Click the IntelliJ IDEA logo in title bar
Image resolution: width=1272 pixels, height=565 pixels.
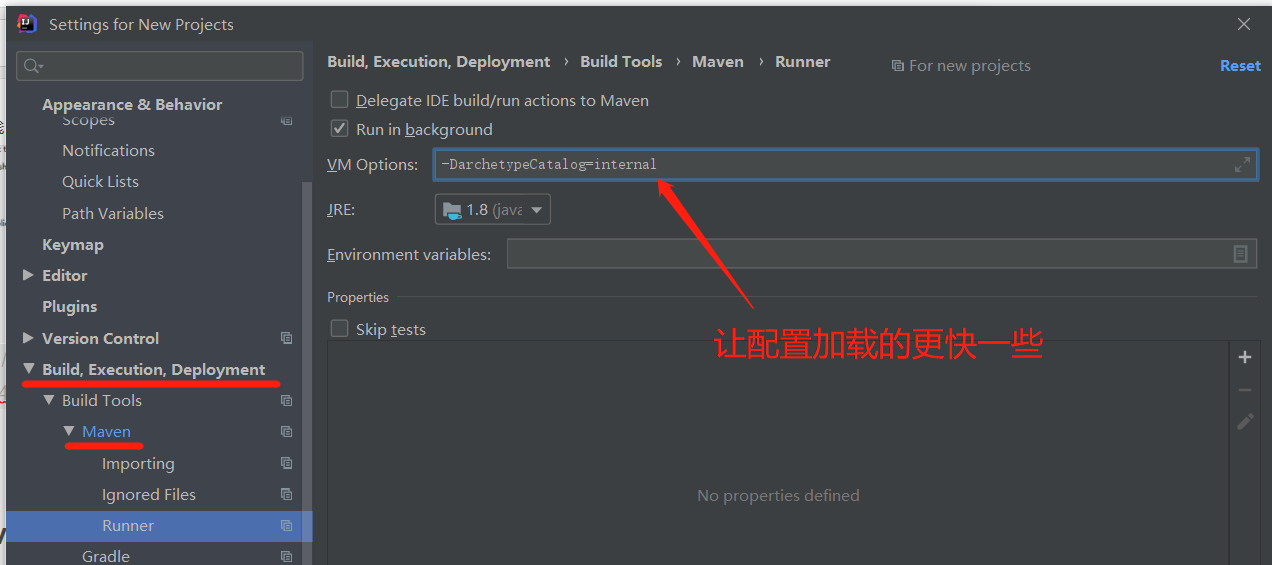pos(27,23)
